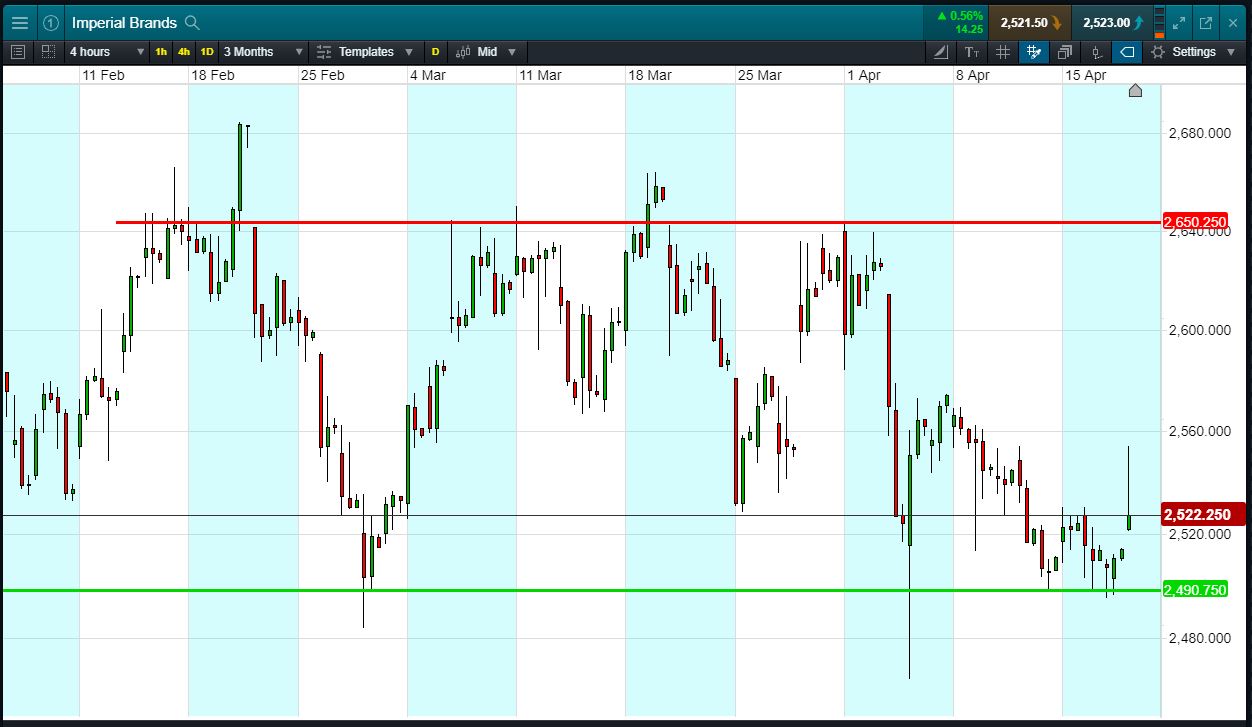1252x727 pixels.
Task: Open the stacked windows chart layout icon
Action: tap(1065, 52)
